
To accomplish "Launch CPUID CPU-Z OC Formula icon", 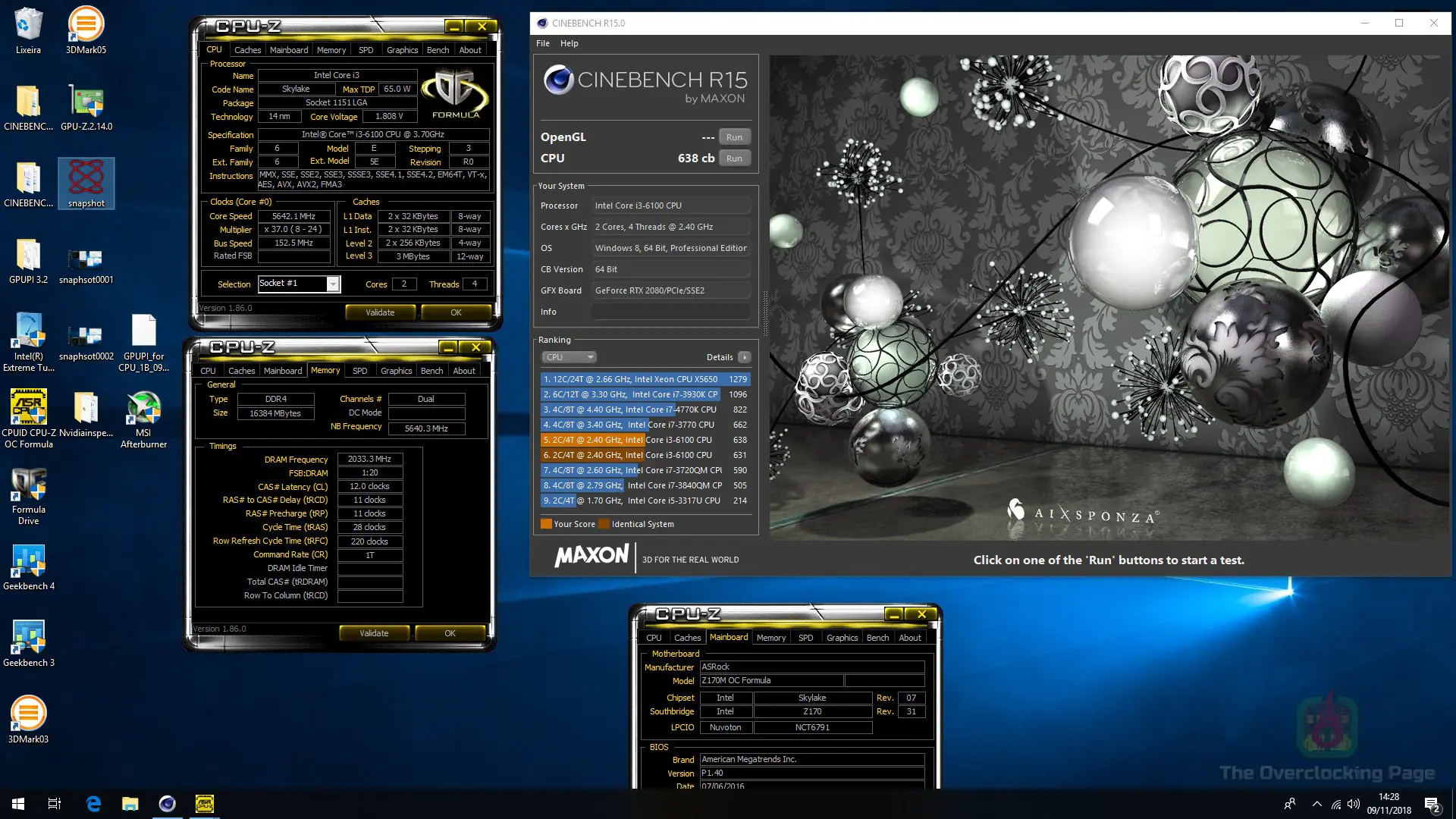I will (x=28, y=419).
